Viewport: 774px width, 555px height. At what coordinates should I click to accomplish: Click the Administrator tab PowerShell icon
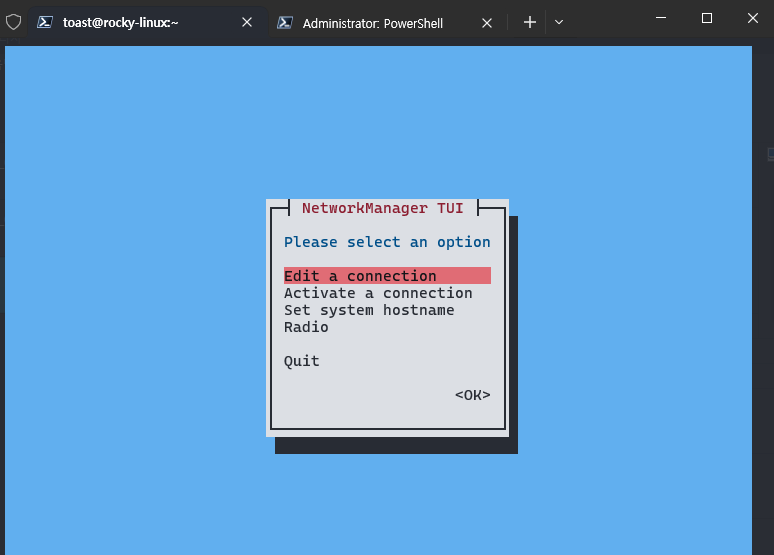click(285, 23)
